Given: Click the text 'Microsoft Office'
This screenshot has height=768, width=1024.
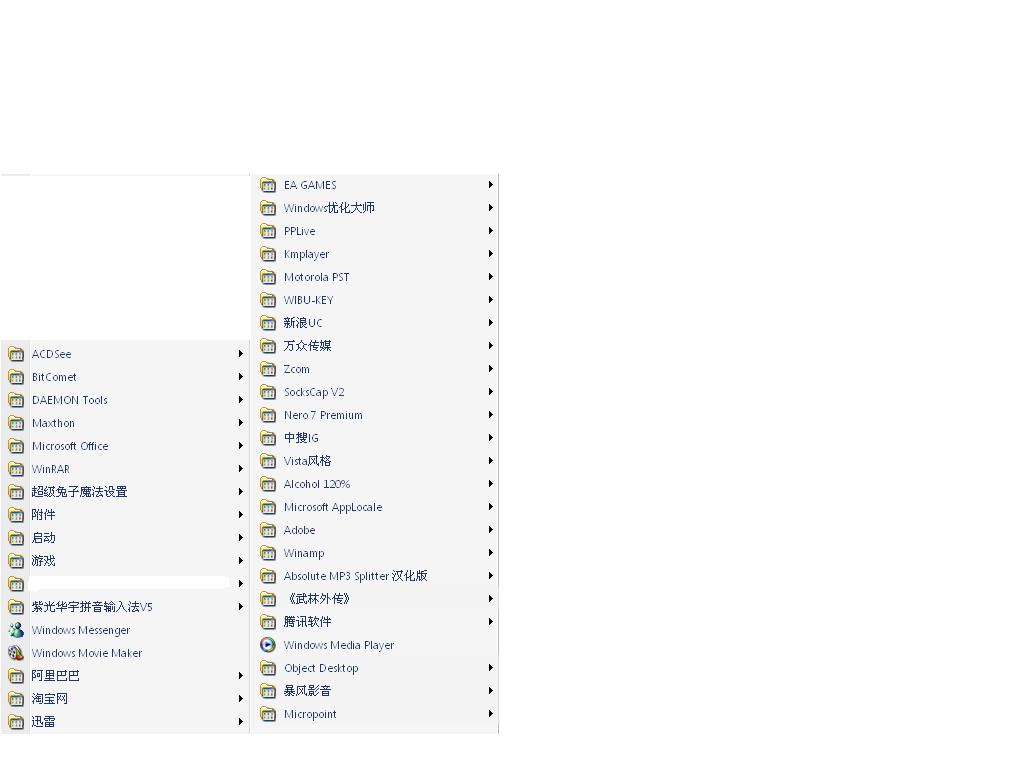Looking at the screenshot, I should tap(70, 446).
